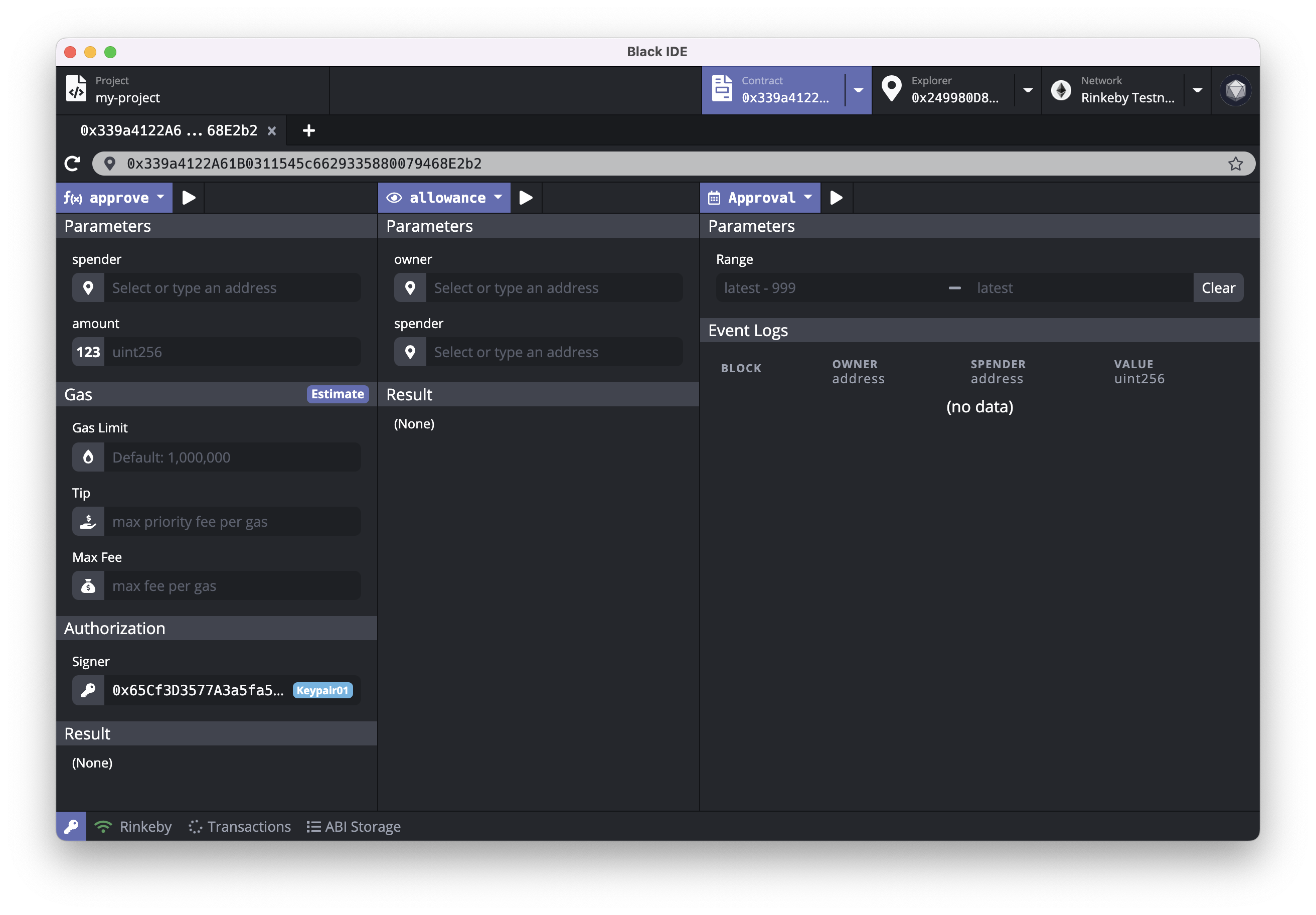
Task: Click the refresh icon beside address bar
Action: coord(72,164)
